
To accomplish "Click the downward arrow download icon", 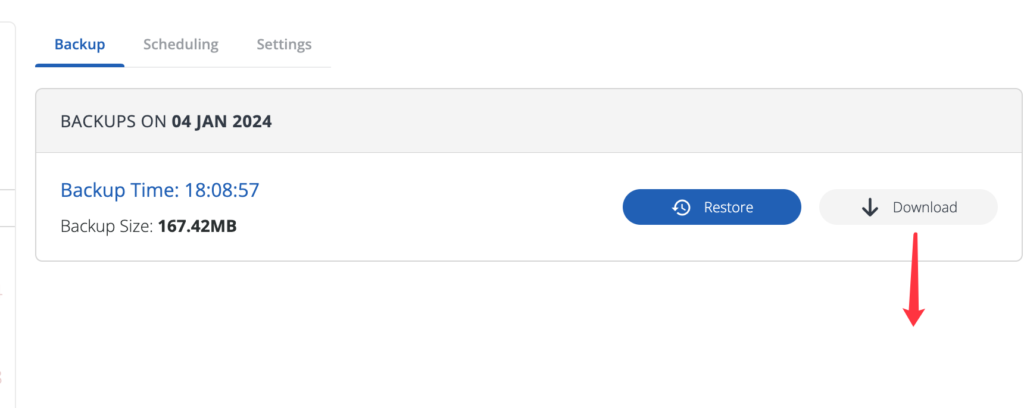I will click(869, 208).
